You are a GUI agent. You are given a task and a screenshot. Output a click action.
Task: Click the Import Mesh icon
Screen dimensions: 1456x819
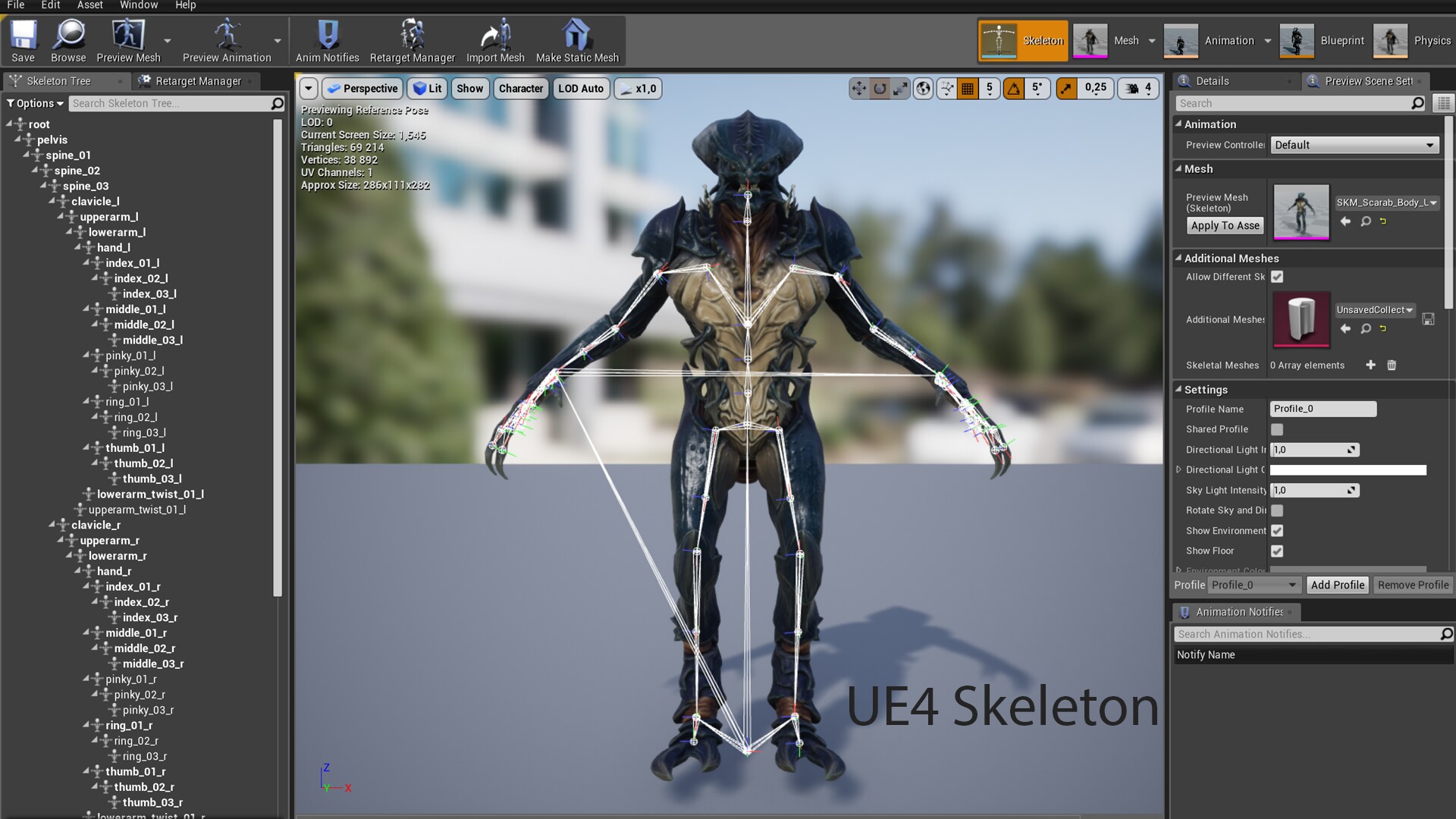[x=495, y=41]
